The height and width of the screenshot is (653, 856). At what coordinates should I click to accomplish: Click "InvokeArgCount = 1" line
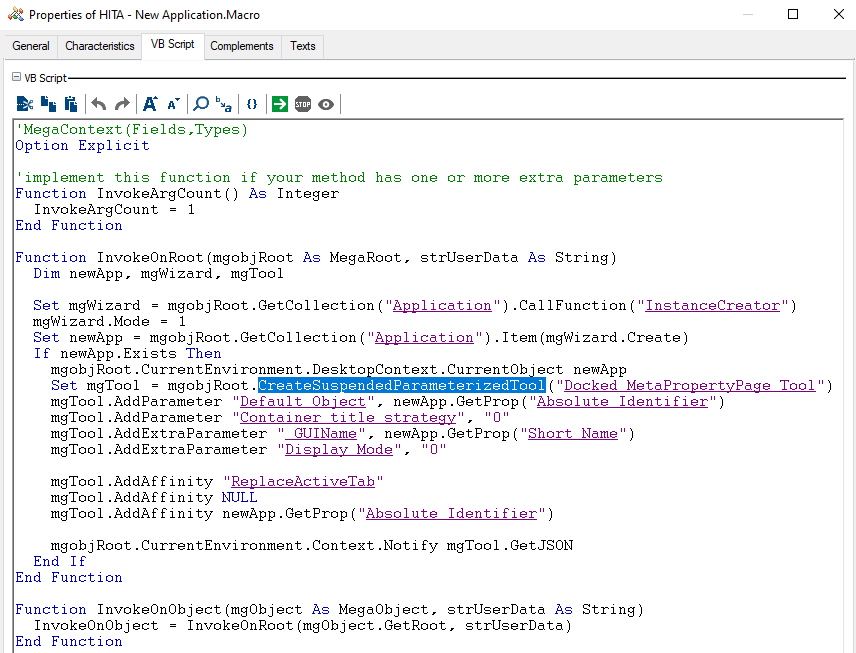[114, 210]
